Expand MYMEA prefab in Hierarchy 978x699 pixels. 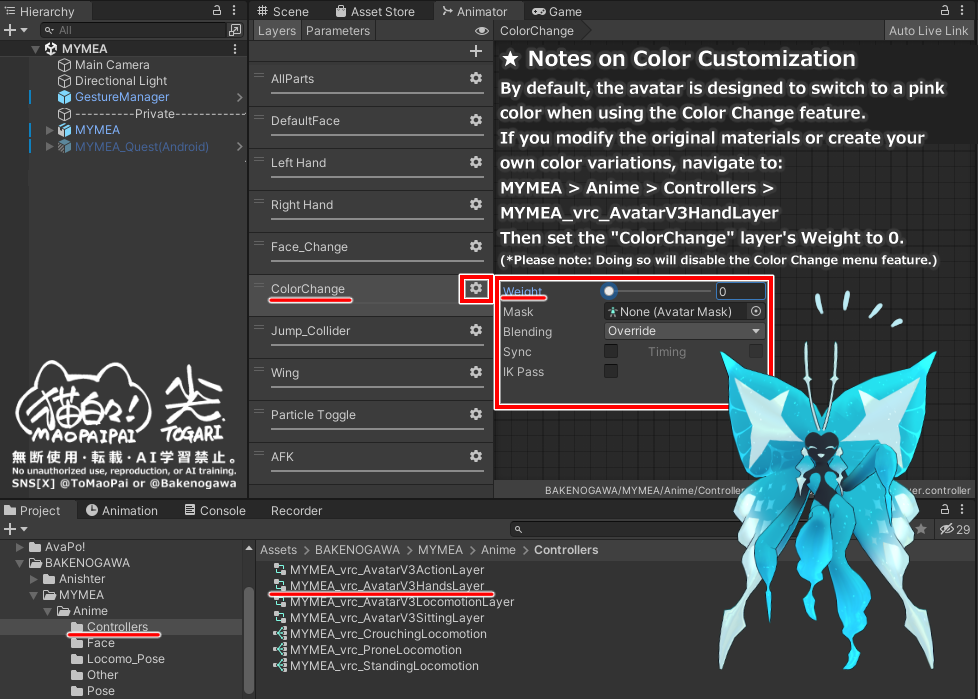49,130
